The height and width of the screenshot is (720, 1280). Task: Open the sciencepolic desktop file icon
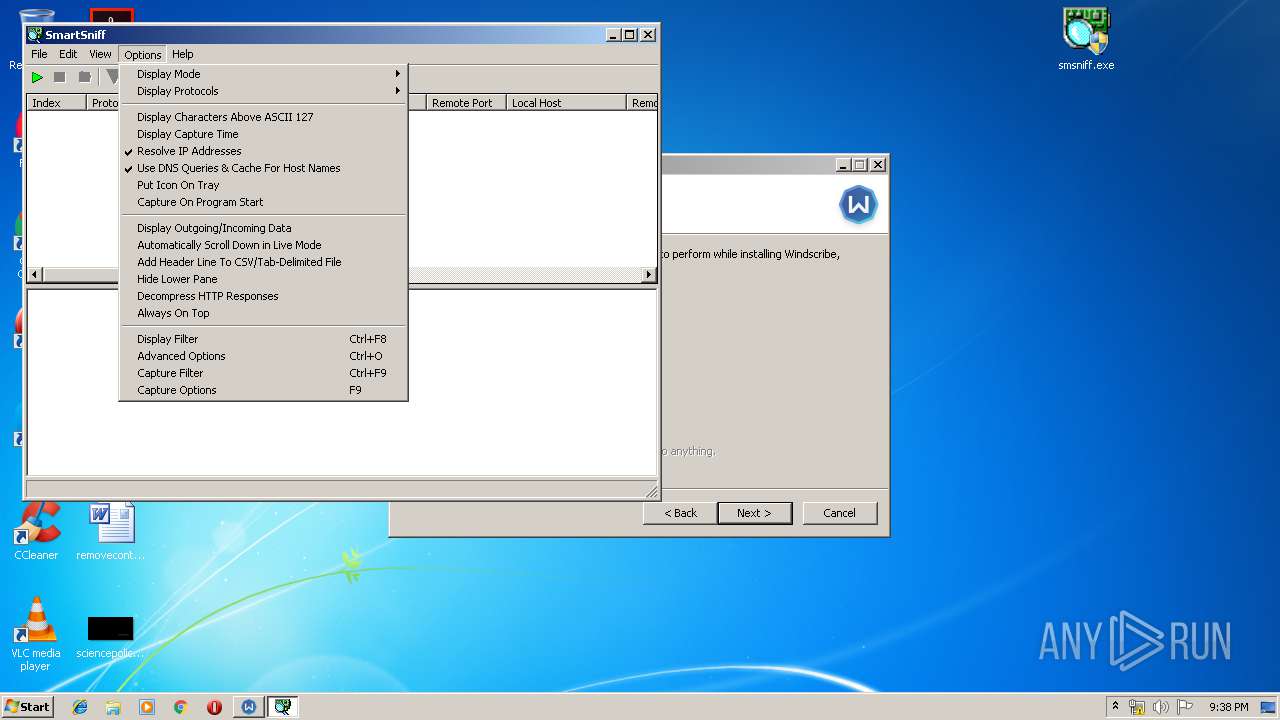[110, 635]
